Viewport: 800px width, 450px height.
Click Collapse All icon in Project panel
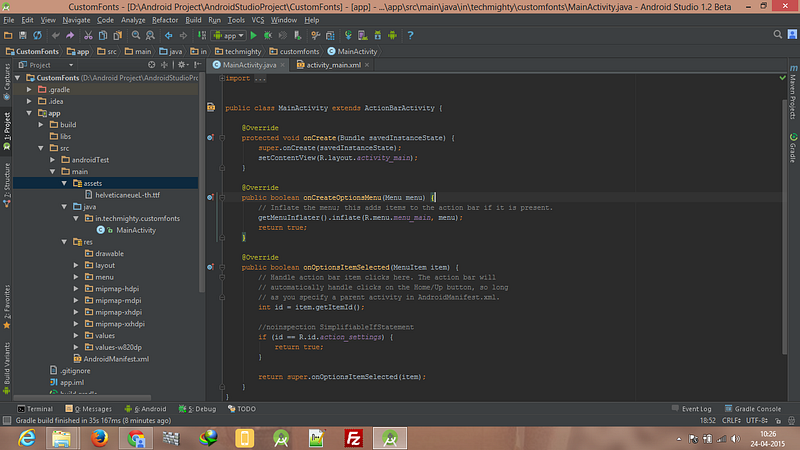point(164,65)
